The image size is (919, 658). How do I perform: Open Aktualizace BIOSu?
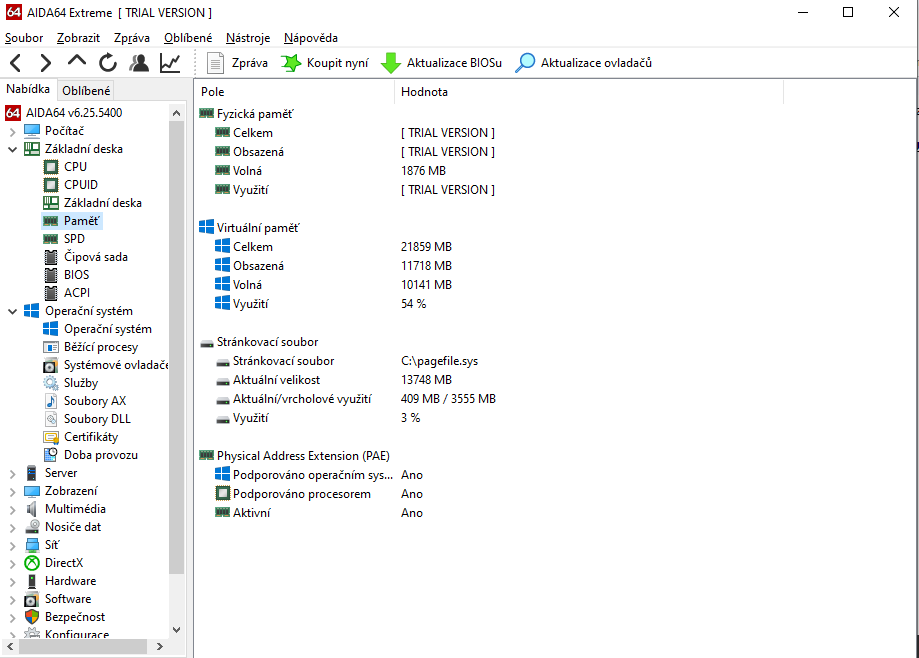tap(441, 63)
